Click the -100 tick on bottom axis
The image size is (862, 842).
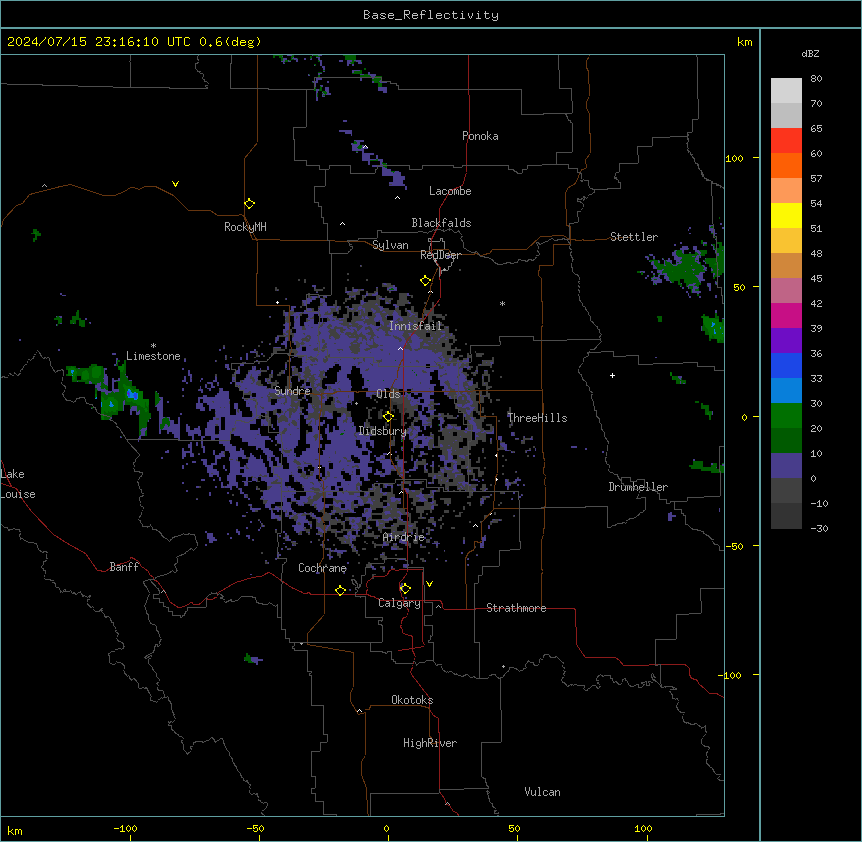click(x=125, y=828)
